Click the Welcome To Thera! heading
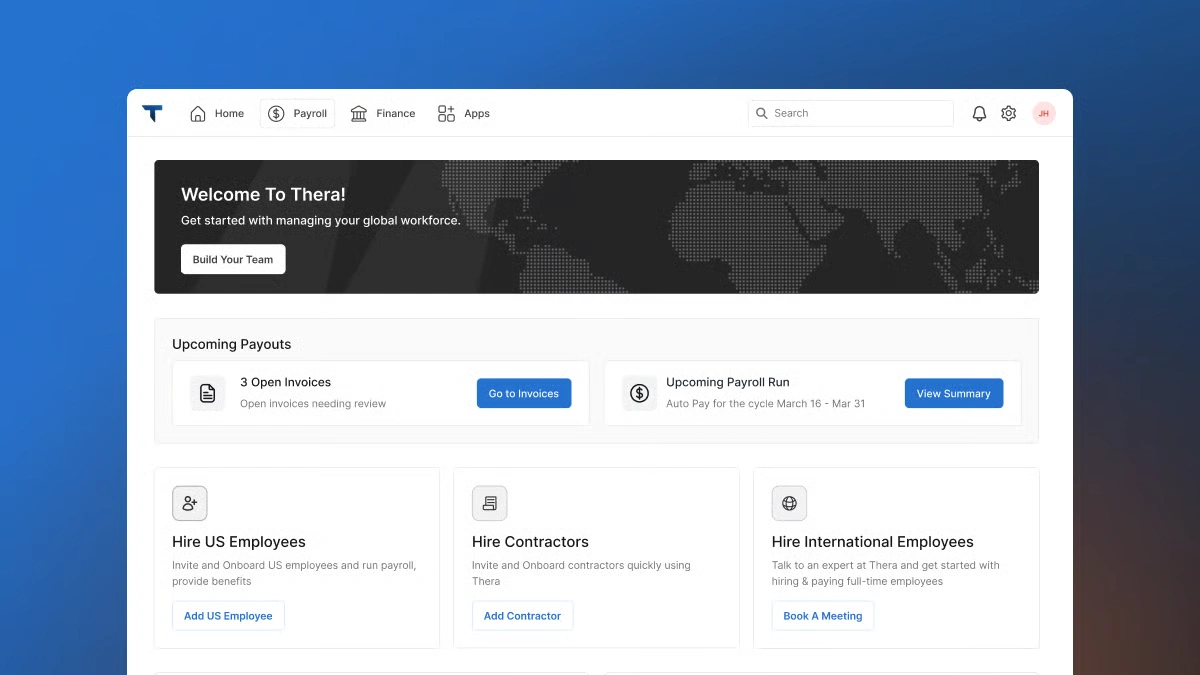 pyautogui.click(x=263, y=195)
